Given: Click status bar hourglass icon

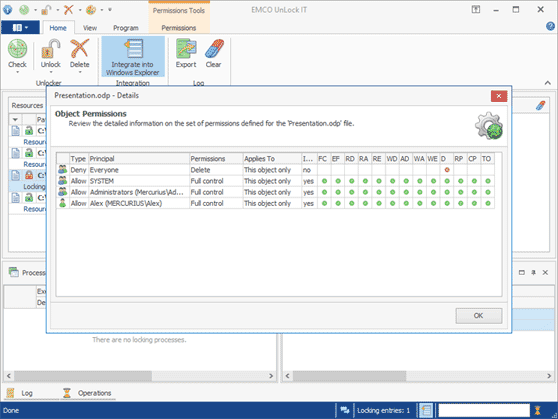Looking at the screenshot, I should click(x=537, y=410).
